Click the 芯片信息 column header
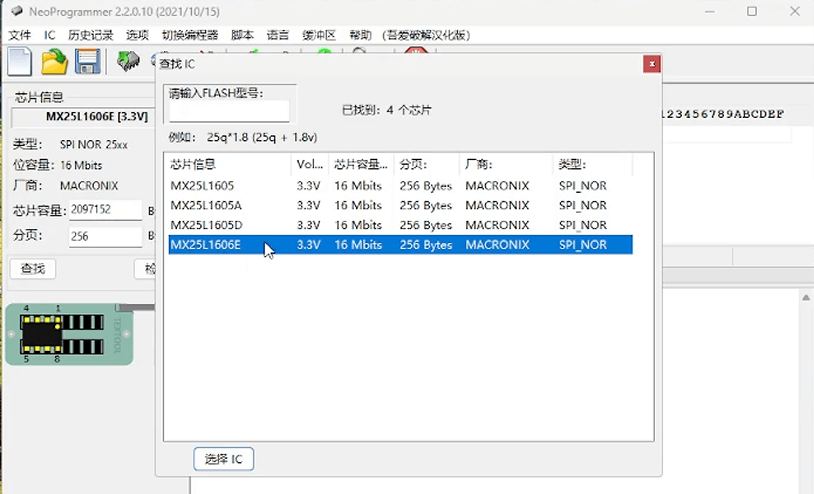 point(227,164)
